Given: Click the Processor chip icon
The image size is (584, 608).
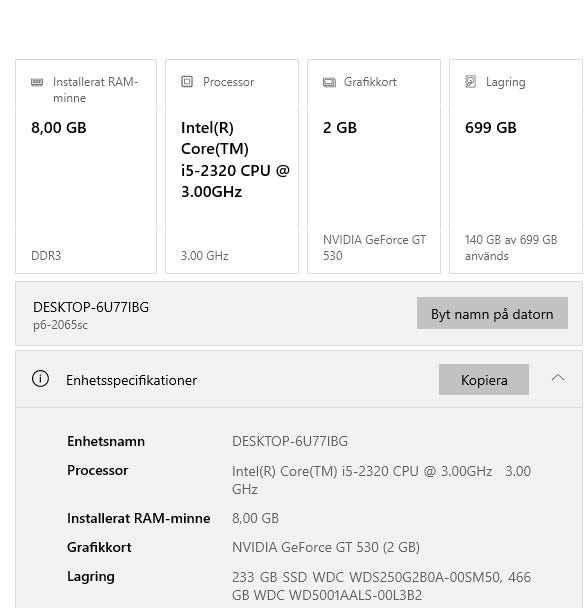Looking at the screenshot, I should [x=187, y=81].
